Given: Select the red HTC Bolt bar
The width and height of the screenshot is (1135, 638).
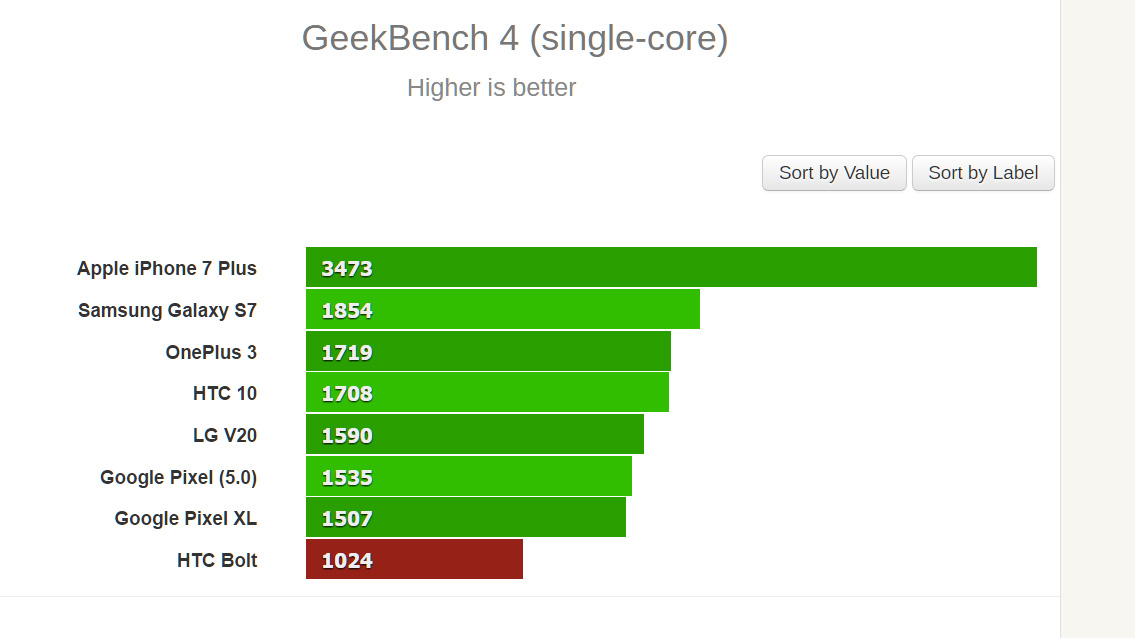Looking at the screenshot, I should pyautogui.click(x=414, y=560).
